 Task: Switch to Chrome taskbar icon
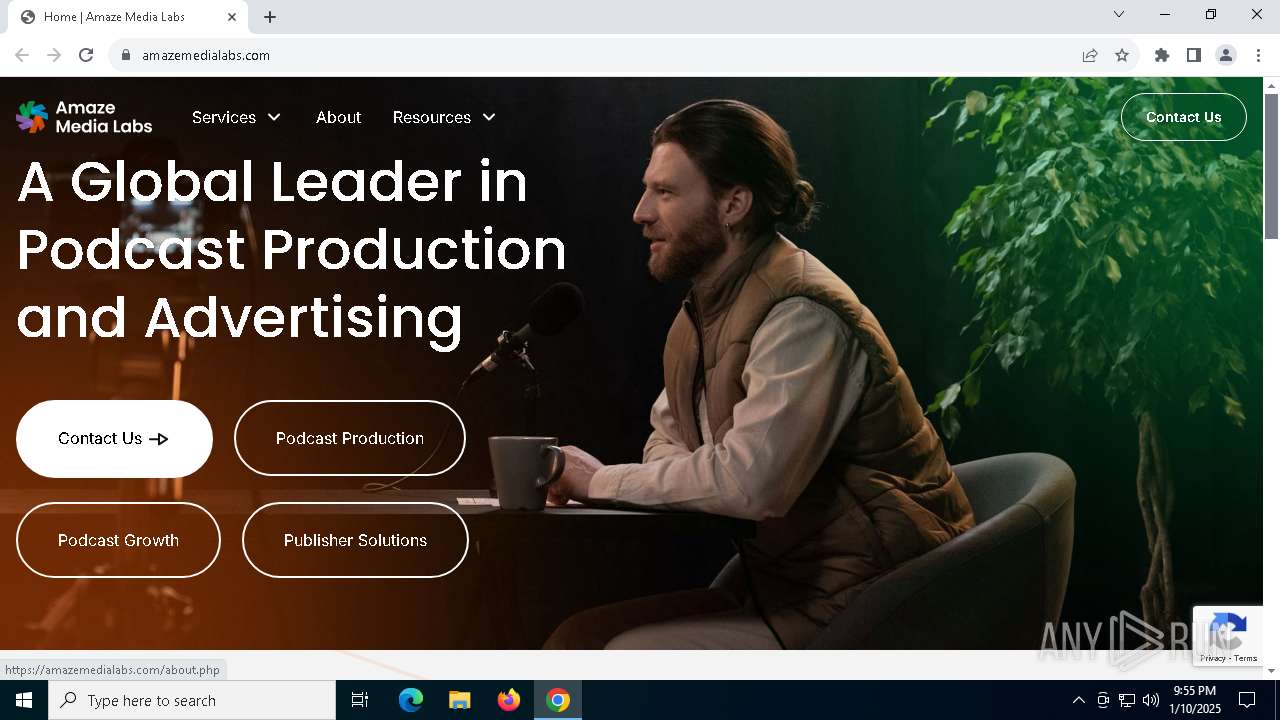[x=558, y=700]
